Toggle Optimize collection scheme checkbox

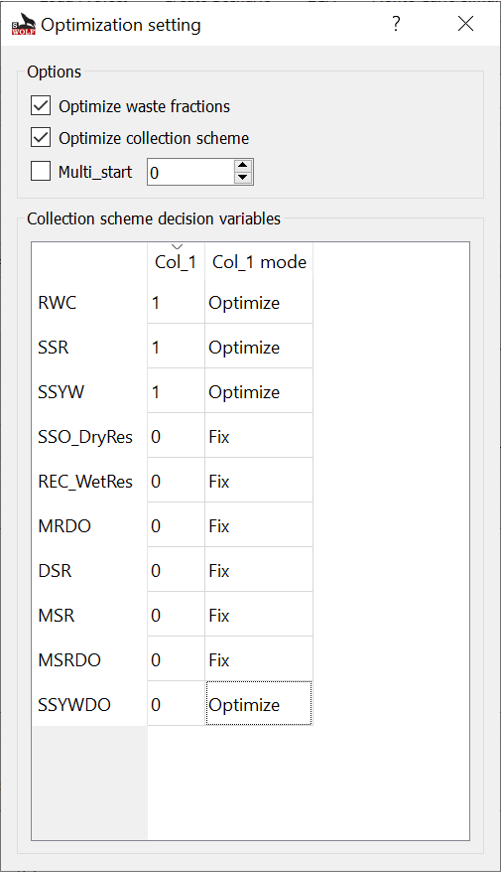point(41,137)
